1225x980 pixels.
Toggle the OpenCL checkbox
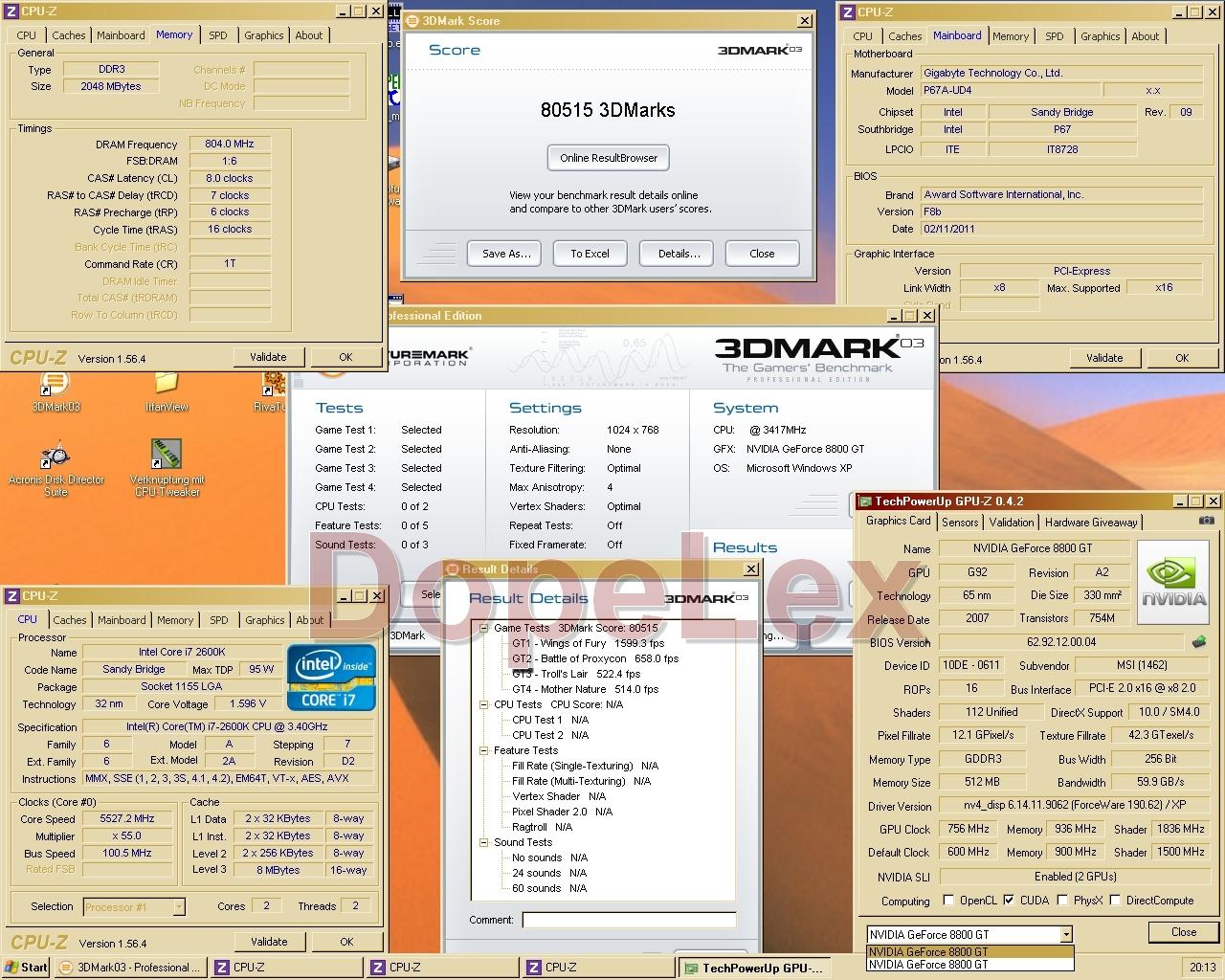point(948,900)
